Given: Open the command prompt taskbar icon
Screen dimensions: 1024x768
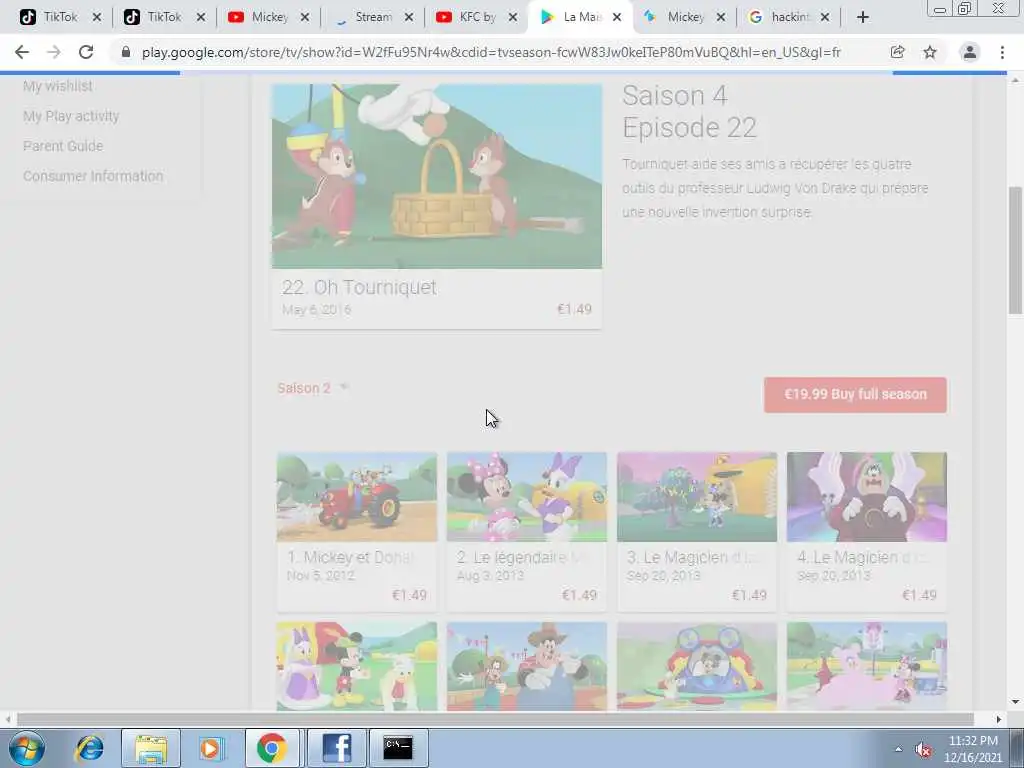Looking at the screenshot, I should pyautogui.click(x=398, y=748).
